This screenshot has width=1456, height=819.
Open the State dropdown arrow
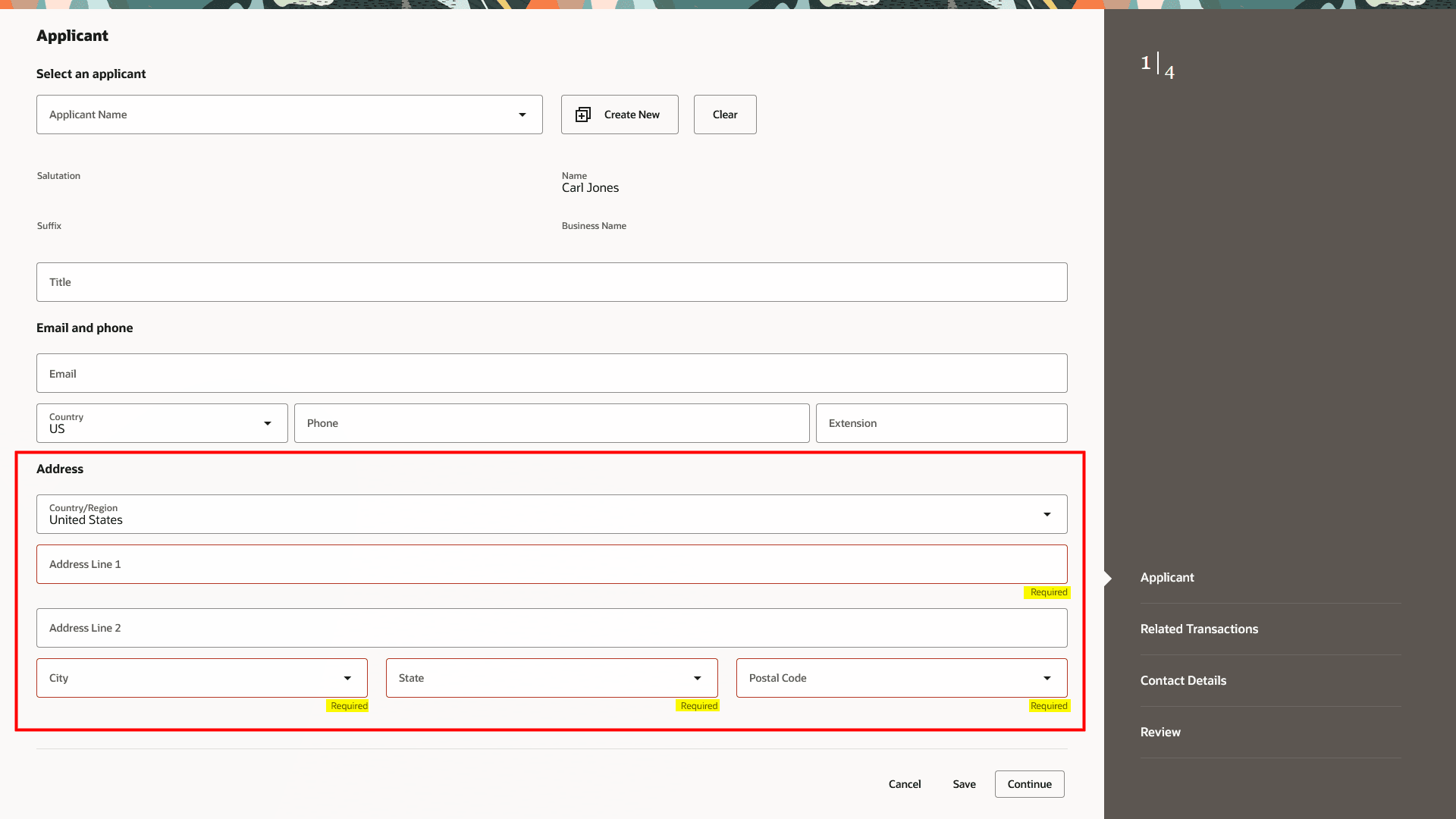coord(697,678)
